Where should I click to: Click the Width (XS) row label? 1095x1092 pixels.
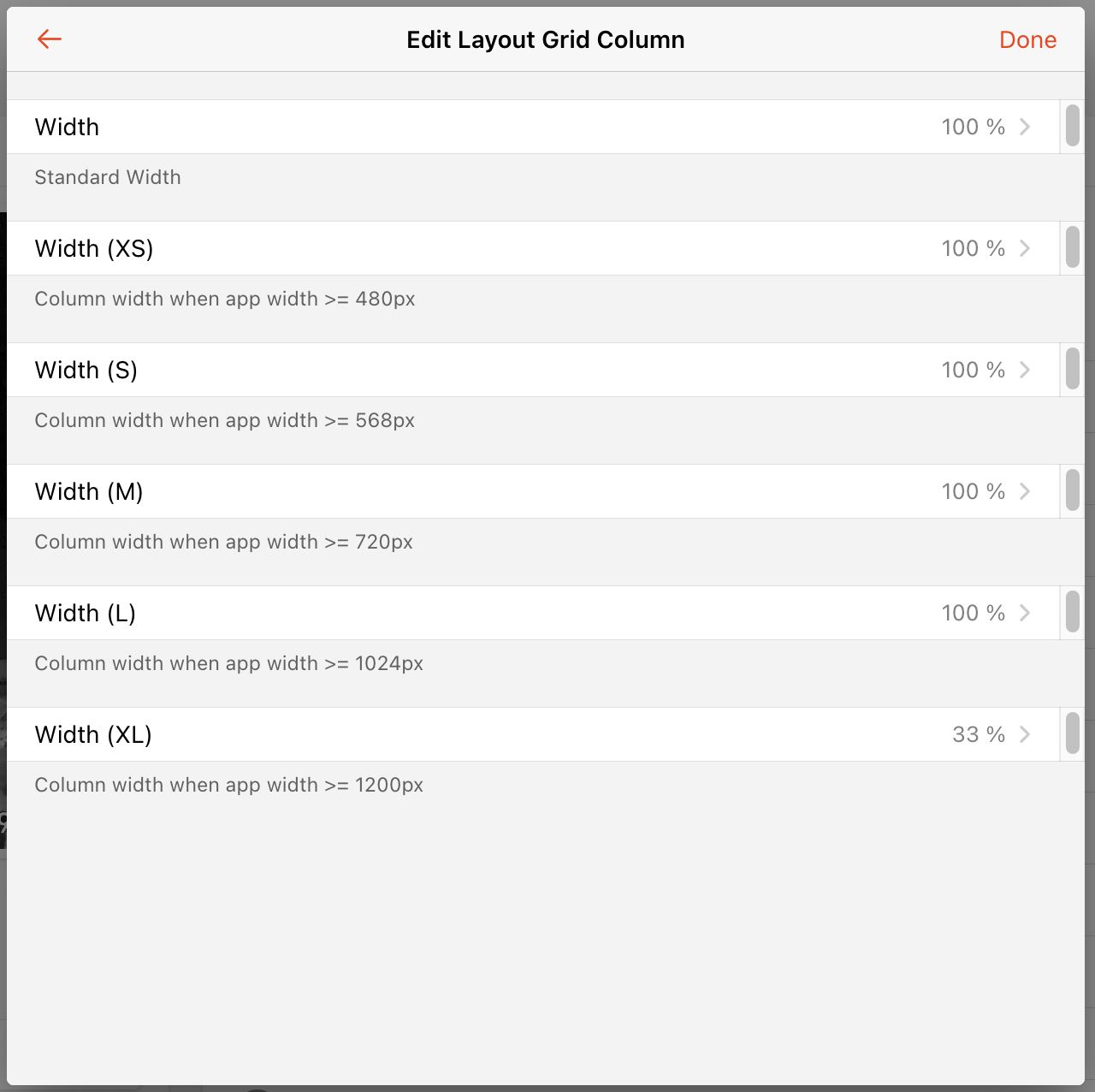(94, 248)
